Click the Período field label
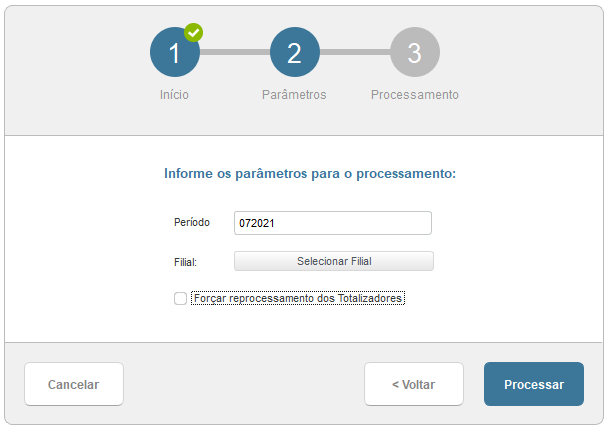 pyautogui.click(x=190, y=223)
